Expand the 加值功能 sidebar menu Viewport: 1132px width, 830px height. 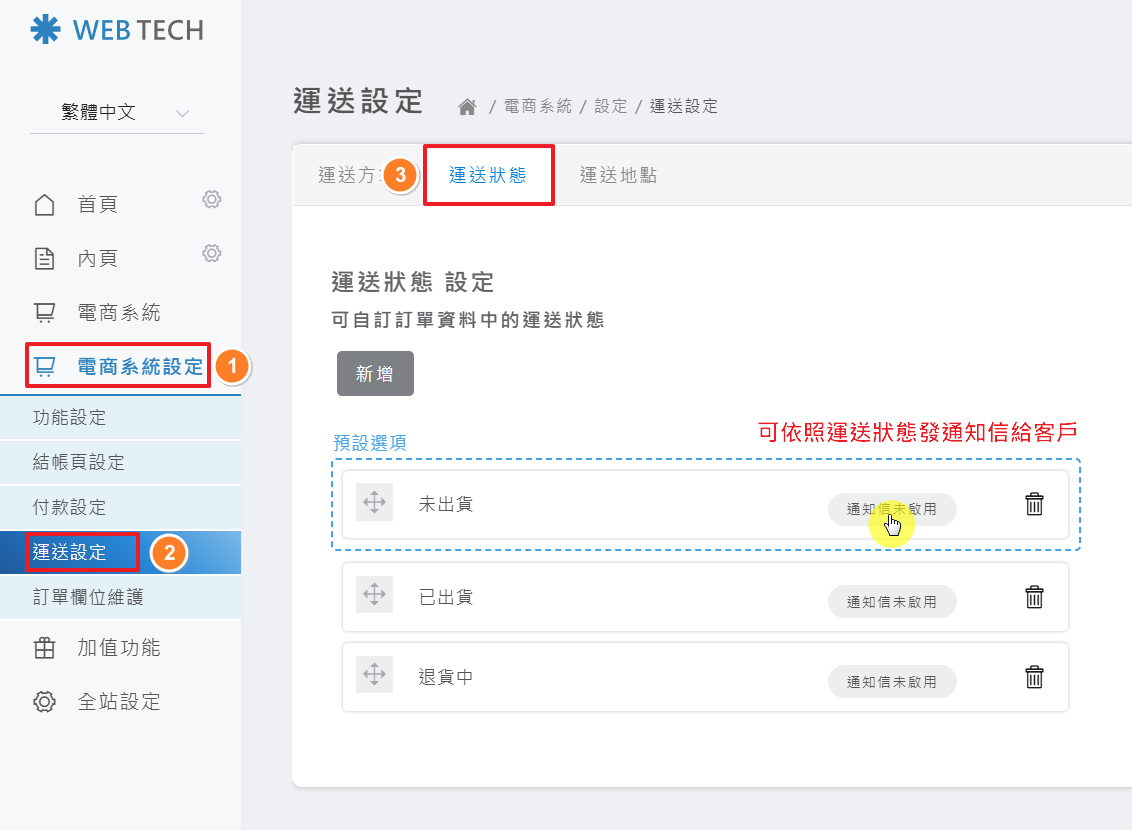[118, 648]
